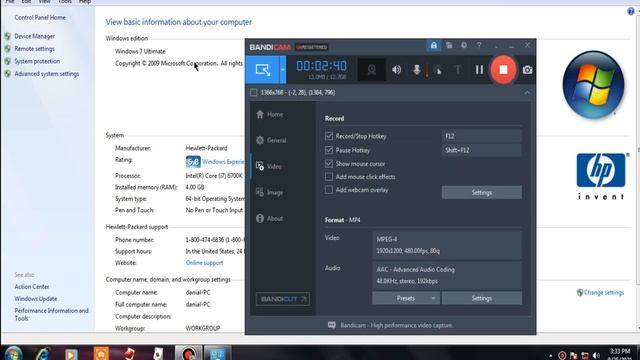Click the lock icon in Bandicam title bar

click(433, 45)
